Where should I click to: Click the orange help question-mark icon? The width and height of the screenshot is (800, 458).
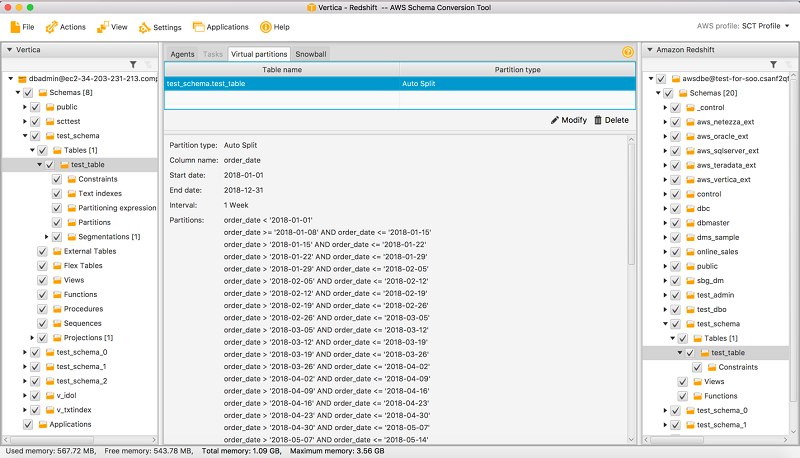click(x=628, y=52)
